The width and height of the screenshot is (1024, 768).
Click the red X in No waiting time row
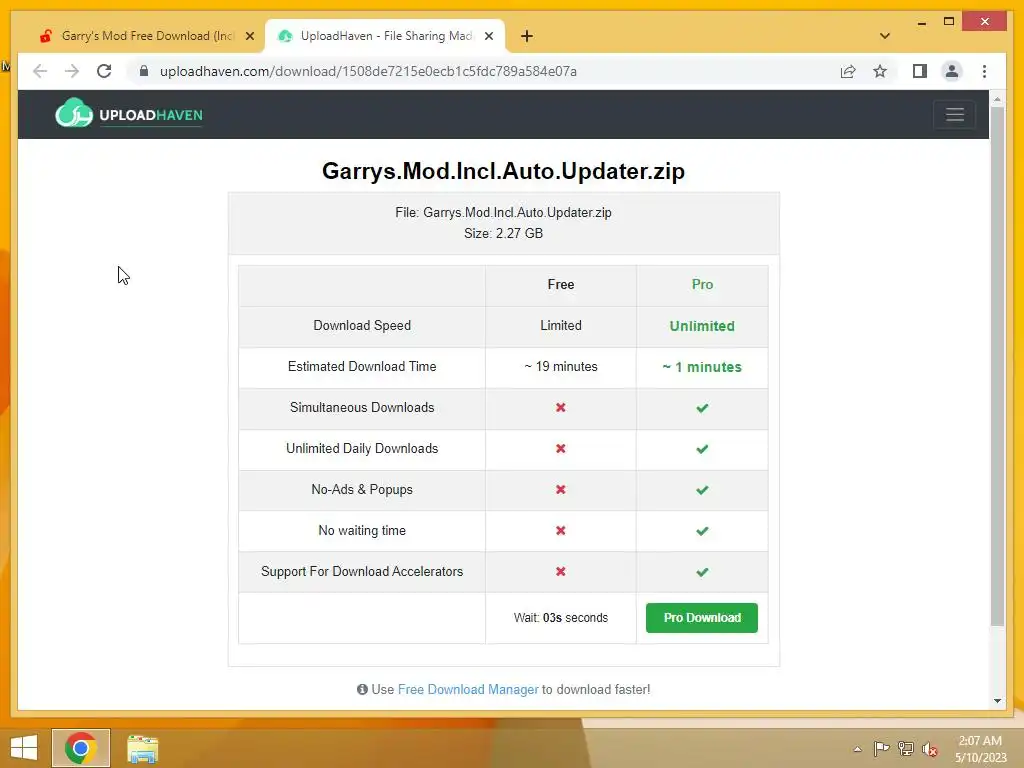tap(560, 531)
